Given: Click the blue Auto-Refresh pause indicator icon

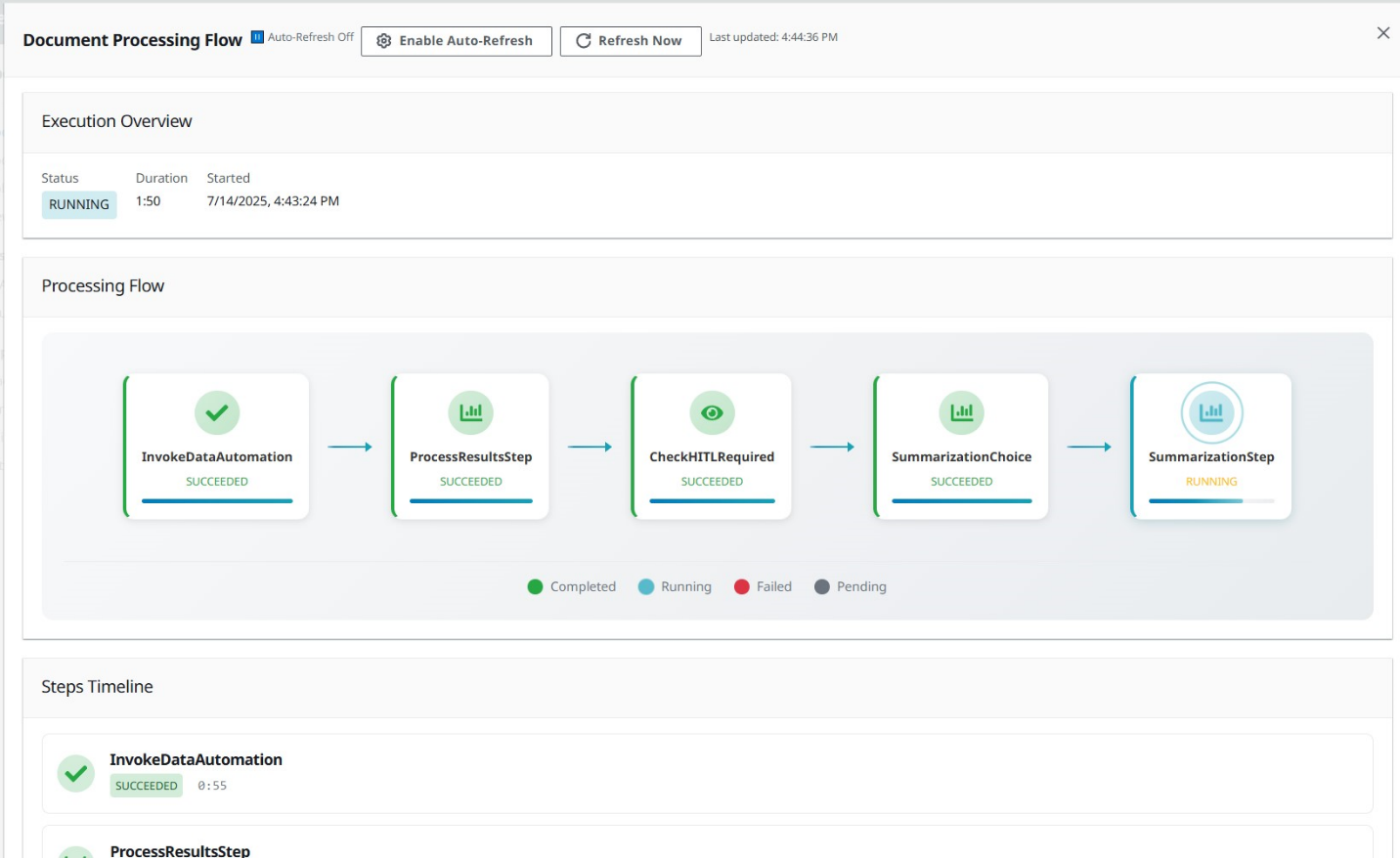Looking at the screenshot, I should point(257,37).
